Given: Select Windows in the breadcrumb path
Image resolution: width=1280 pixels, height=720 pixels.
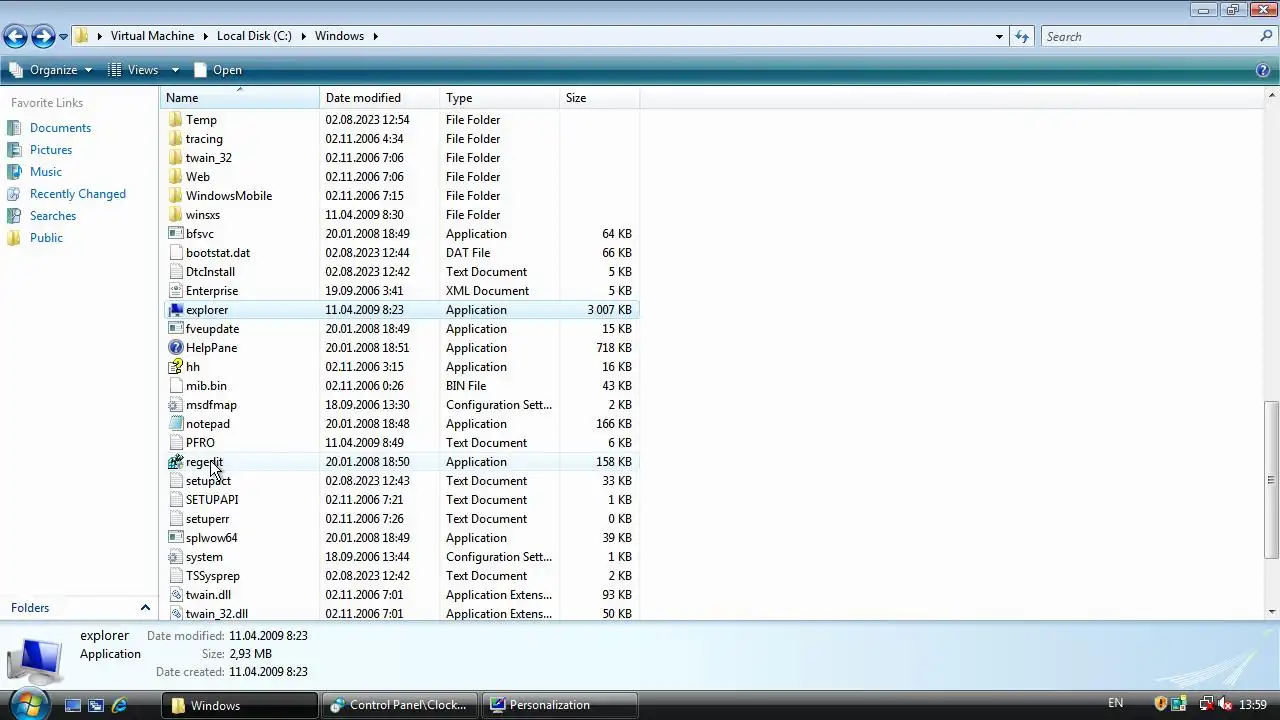Looking at the screenshot, I should (x=339, y=36).
